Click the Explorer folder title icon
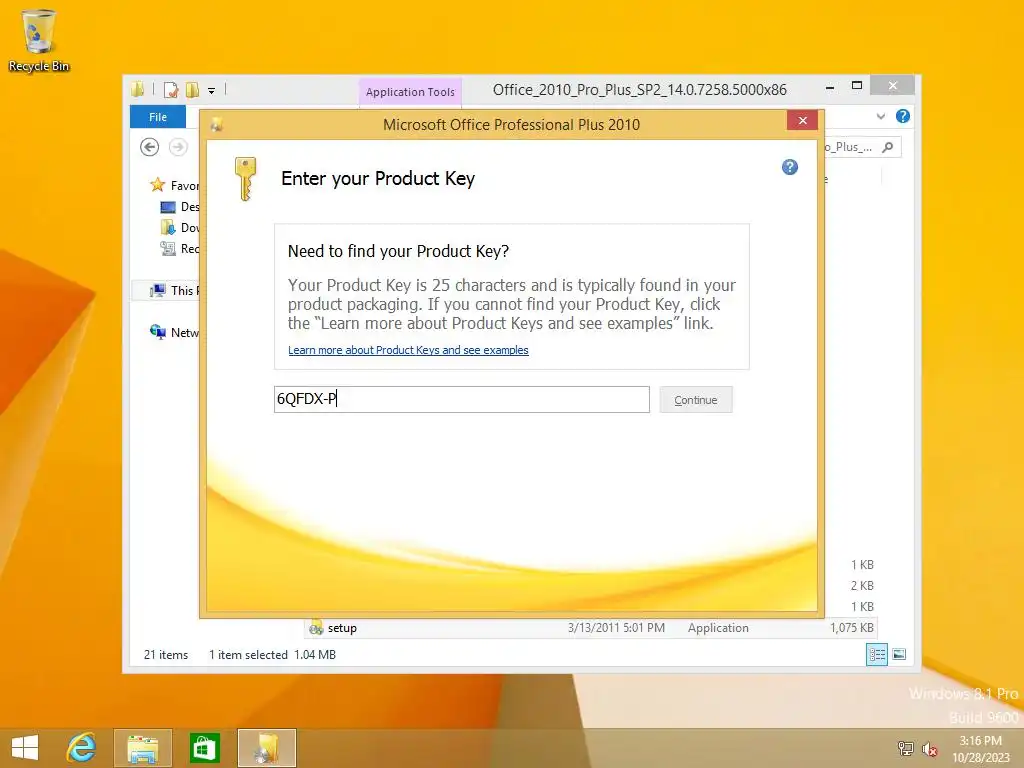The width and height of the screenshot is (1024, 768). 137,89
